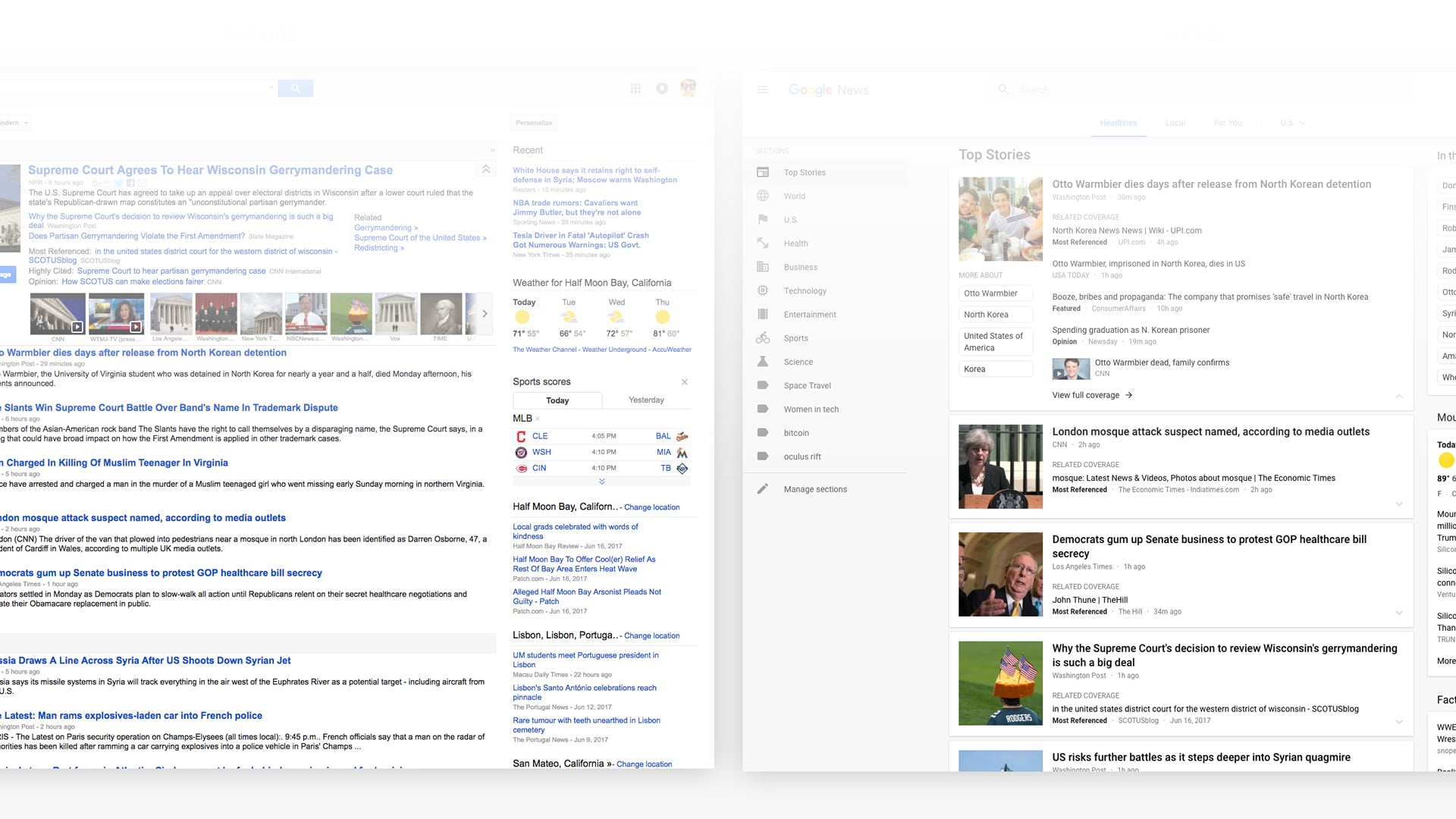Screen dimensions: 1456x819
Task: Open the Otto Warmbier story thumbnail
Action: click(x=1000, y=219)
